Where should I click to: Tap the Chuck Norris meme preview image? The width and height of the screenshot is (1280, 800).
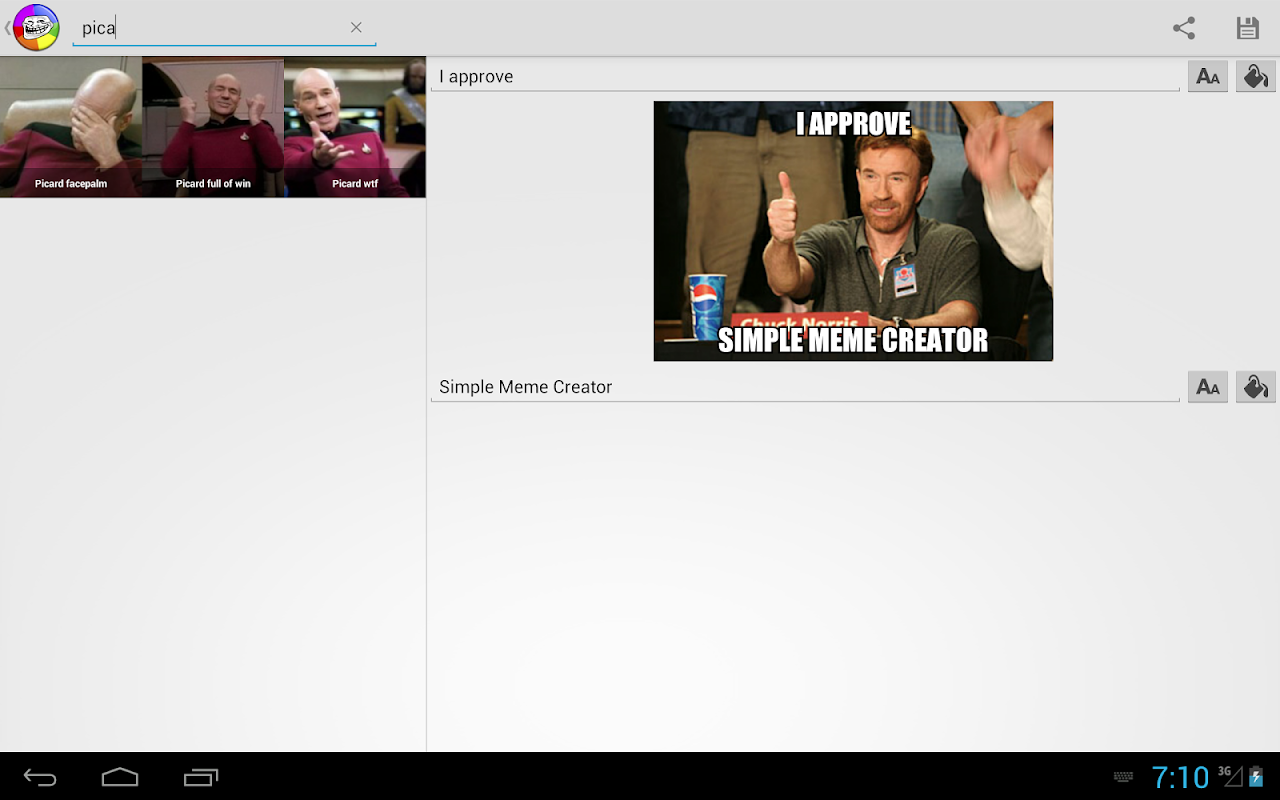[853, 231]
